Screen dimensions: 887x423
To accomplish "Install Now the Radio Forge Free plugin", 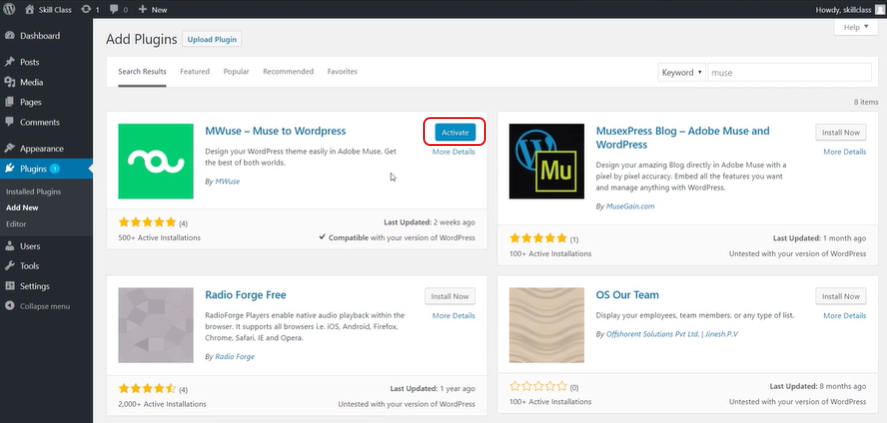I will coord(449,296).
